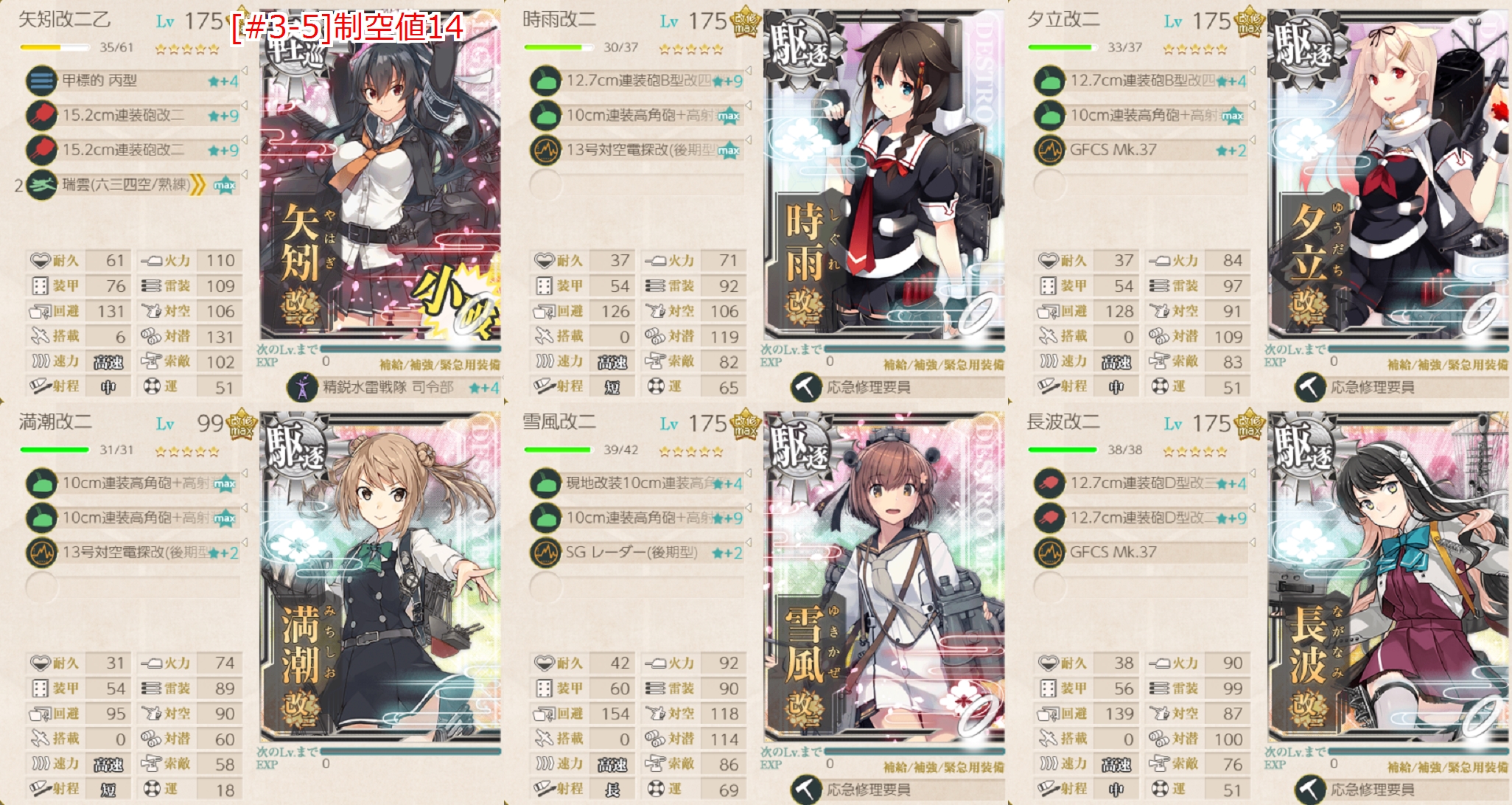1512x805 pixels.
Task: Click Yuudachi's character card image
Action: coord(1388,174)
